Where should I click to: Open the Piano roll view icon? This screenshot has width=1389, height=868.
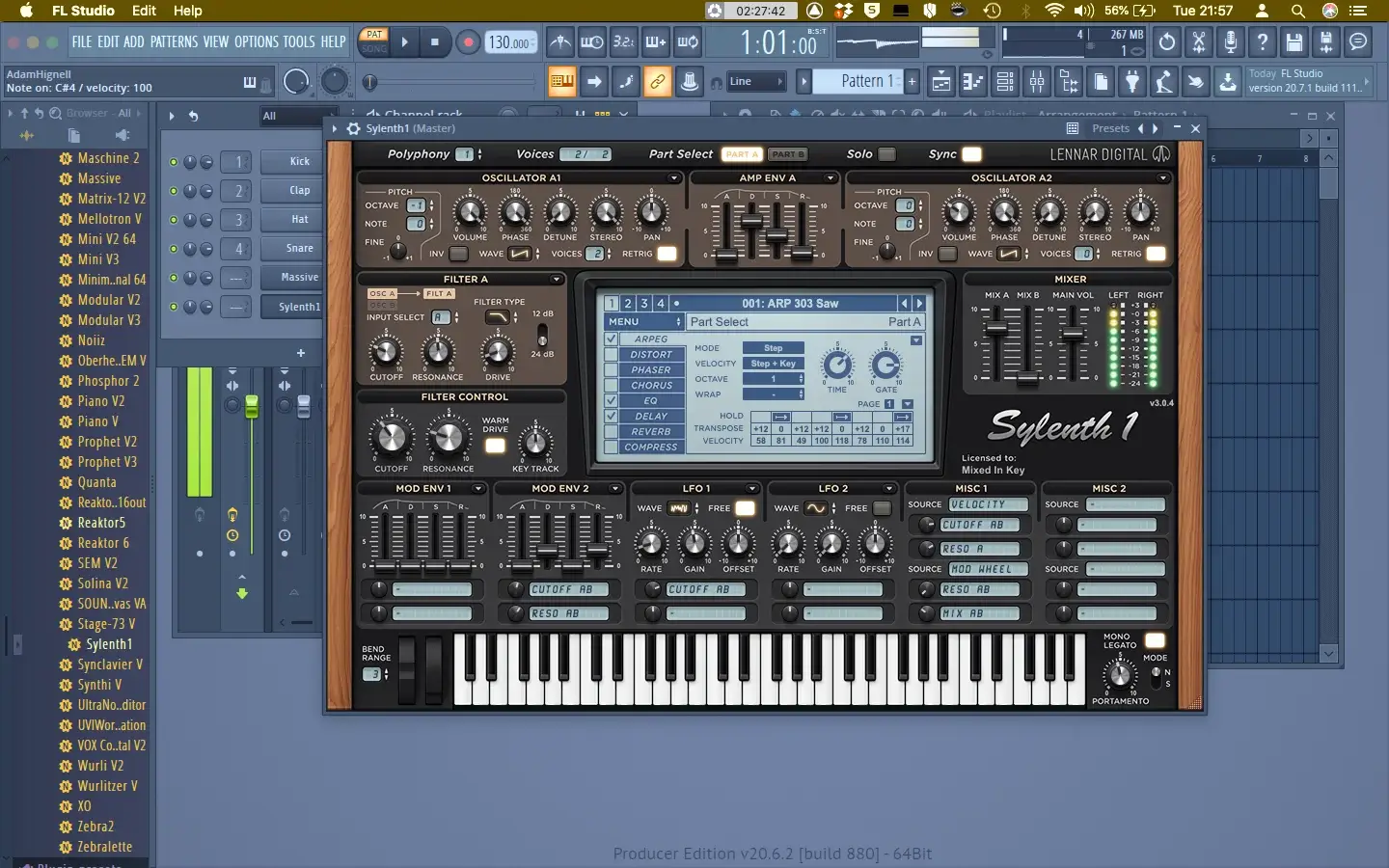[973, 82]
